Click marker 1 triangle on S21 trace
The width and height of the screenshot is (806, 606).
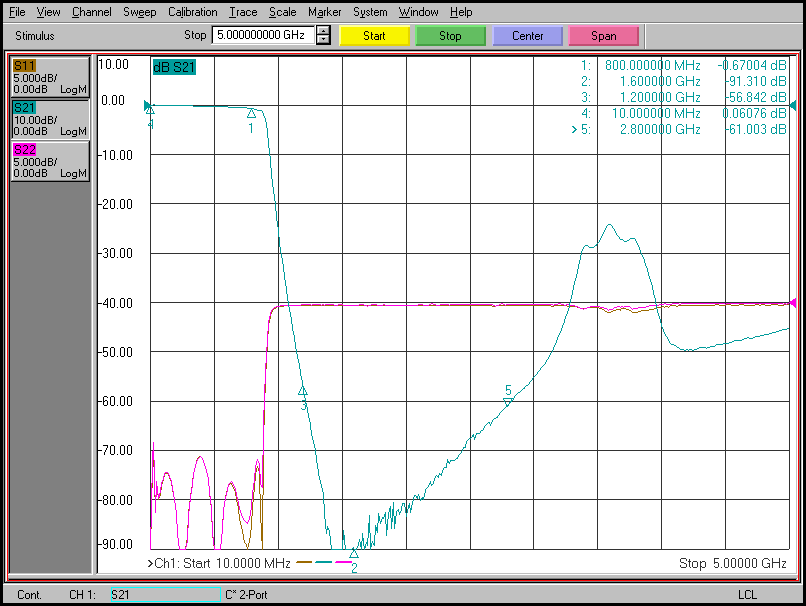tap(251, 114)
